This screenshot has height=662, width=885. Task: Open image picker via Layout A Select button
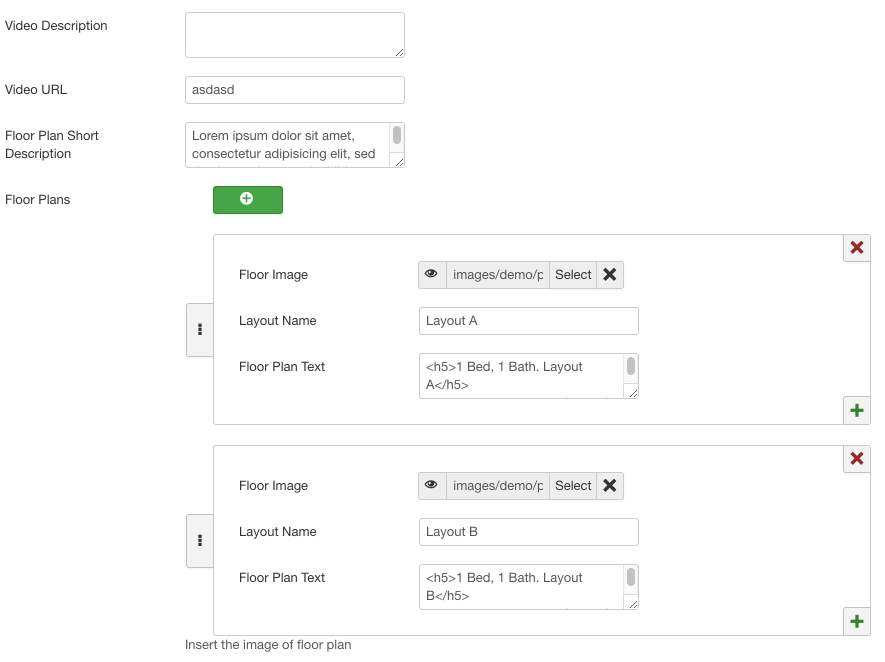point(572,274)
